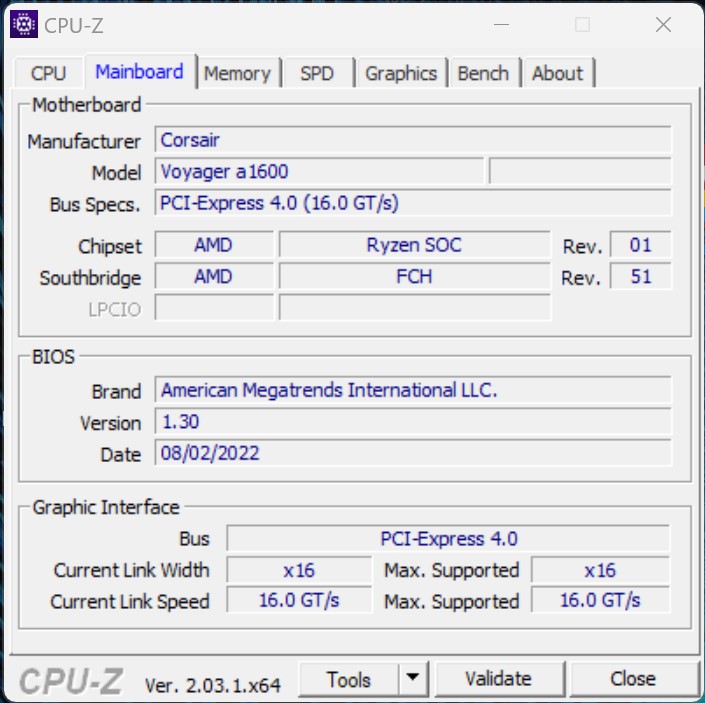The image size is (705, 703).
Task: Click Max. Supported link speed 16.0 GT/s value
Action: (x=600, y=600)
